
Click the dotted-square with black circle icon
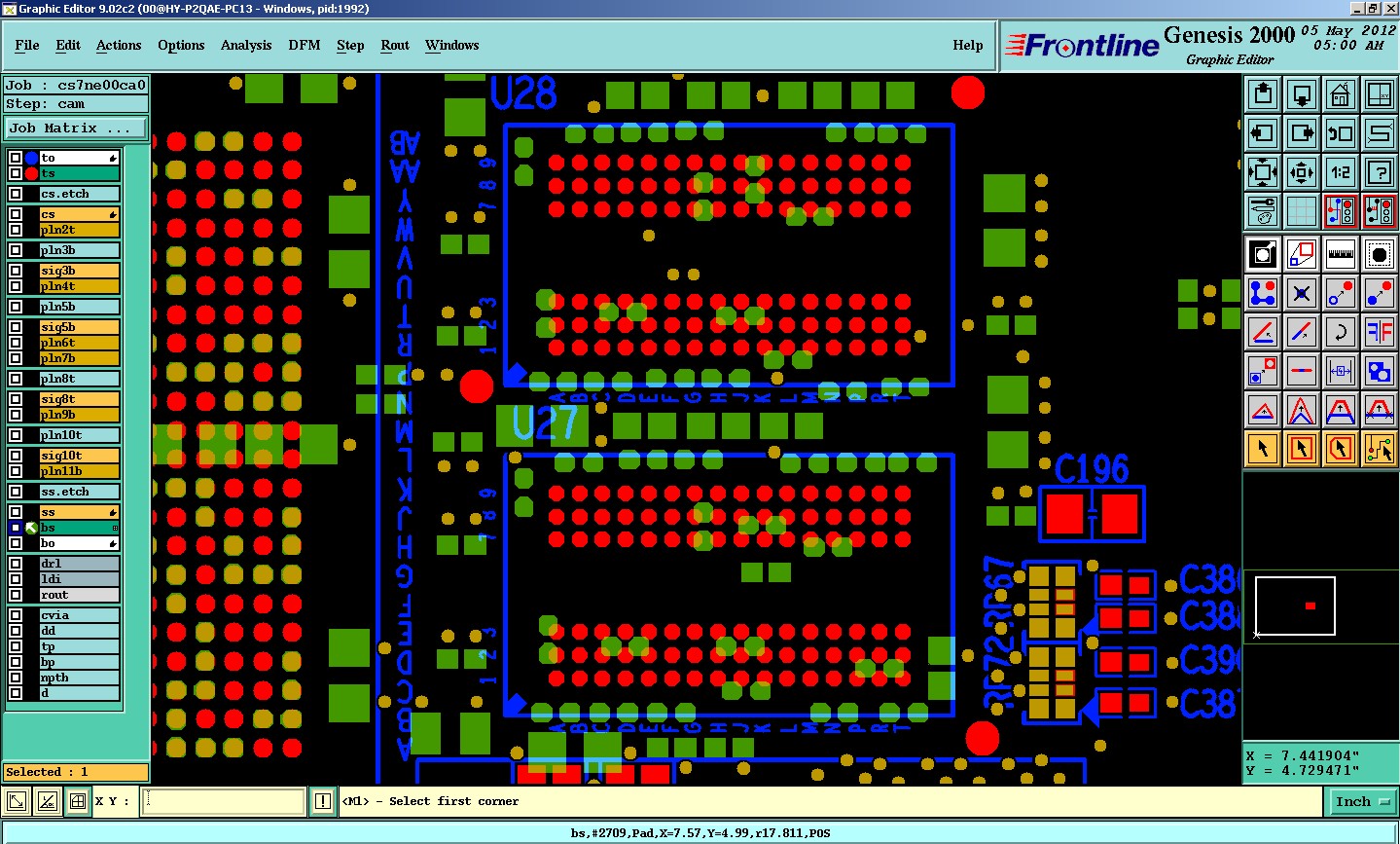pos(1380,254)
